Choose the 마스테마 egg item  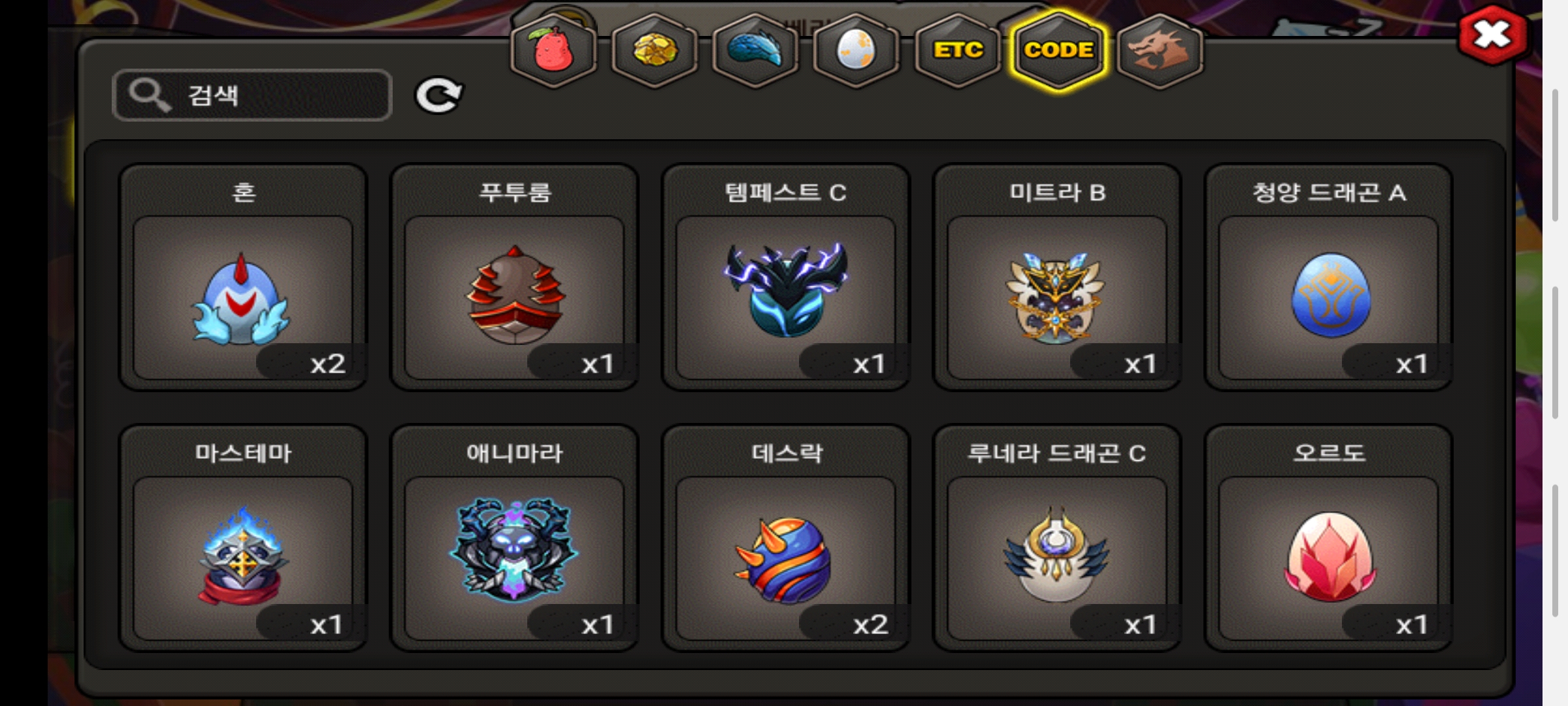(243, 538)
